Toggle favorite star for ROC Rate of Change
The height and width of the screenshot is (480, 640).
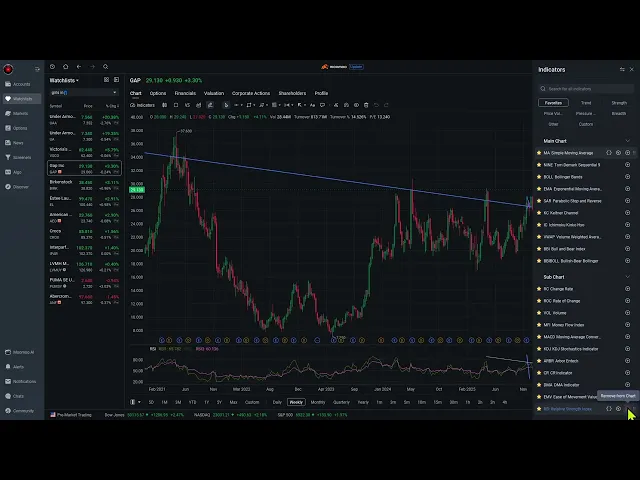[x=539, y=301]
